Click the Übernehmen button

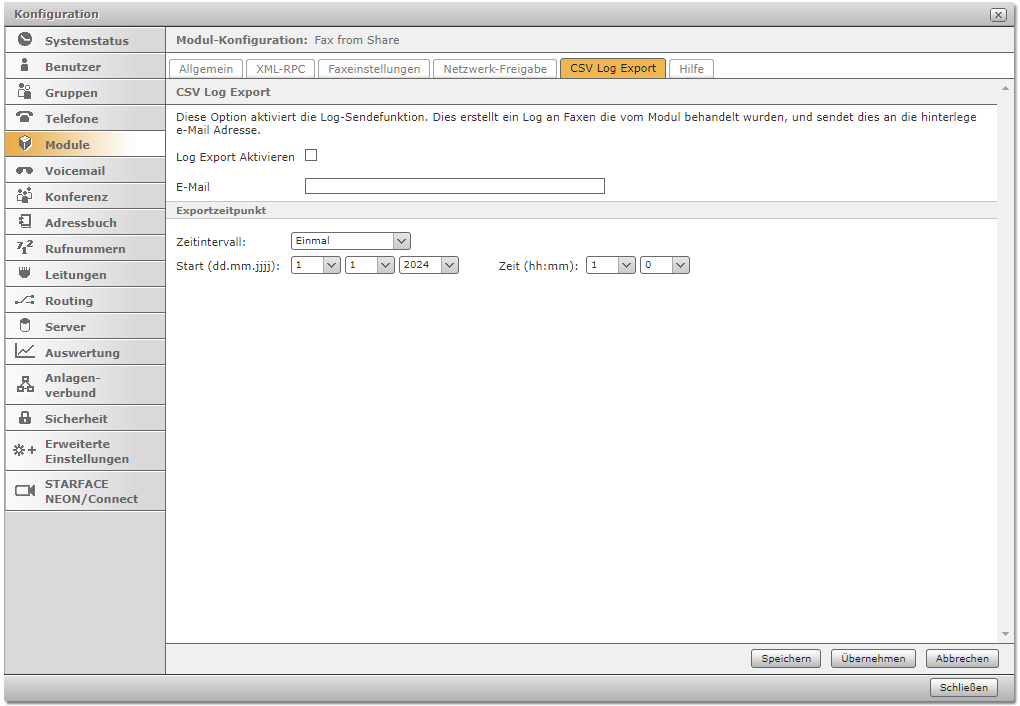pyautogui.click(x=873, y=658)
